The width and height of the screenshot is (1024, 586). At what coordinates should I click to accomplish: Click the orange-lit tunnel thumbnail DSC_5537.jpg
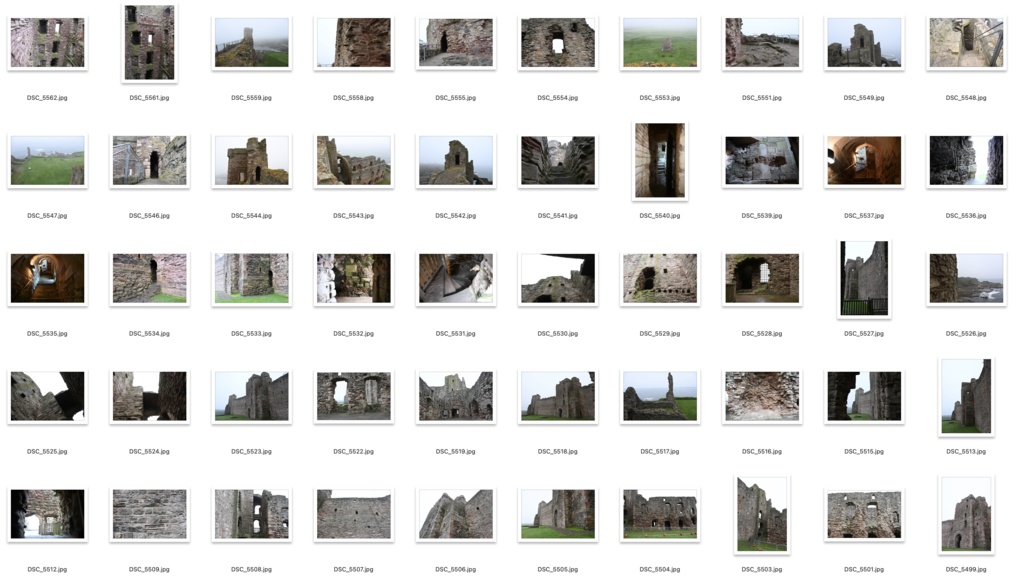(x=864, y=160)
